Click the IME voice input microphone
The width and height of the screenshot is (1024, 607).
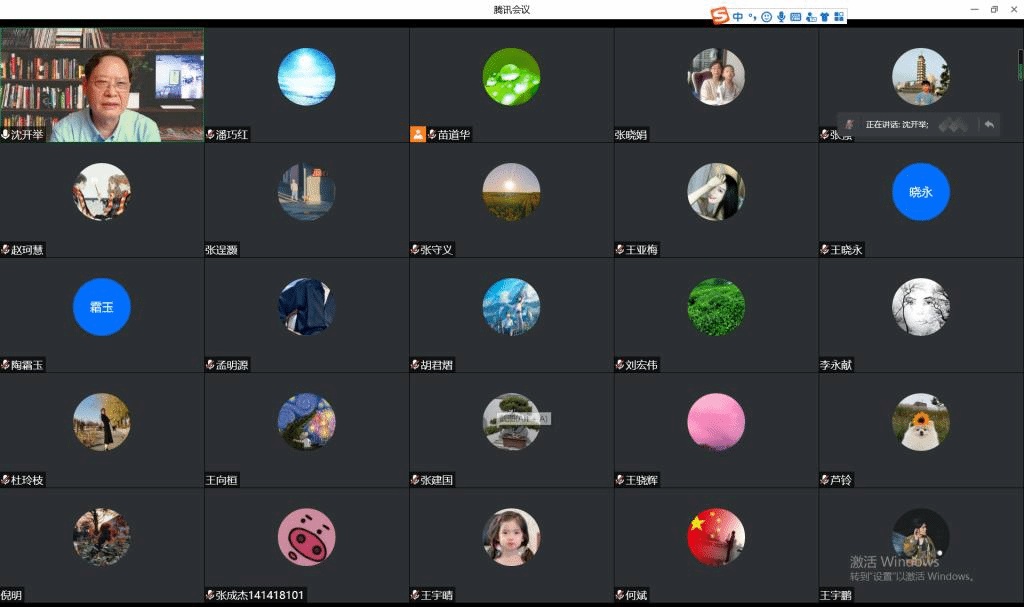781,17
